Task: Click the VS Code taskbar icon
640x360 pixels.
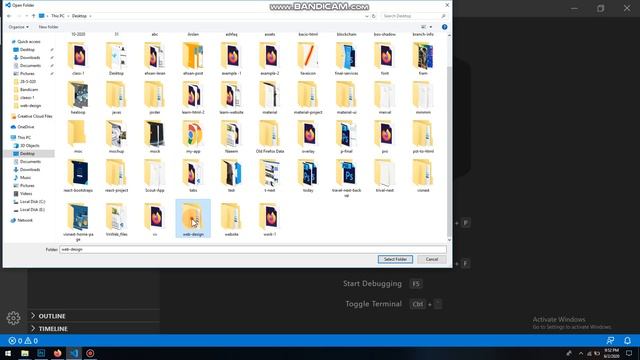Action: [x=74, y=353]
